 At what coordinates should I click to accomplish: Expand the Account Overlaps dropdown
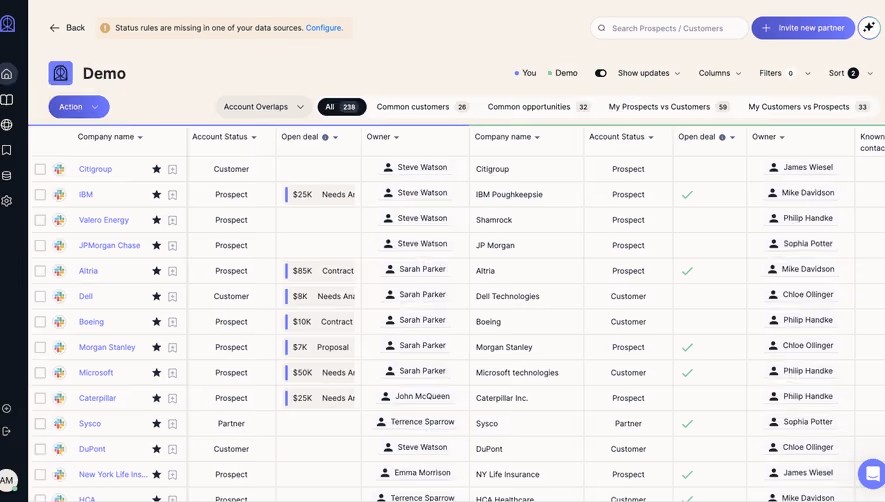(x=264, y=107)
